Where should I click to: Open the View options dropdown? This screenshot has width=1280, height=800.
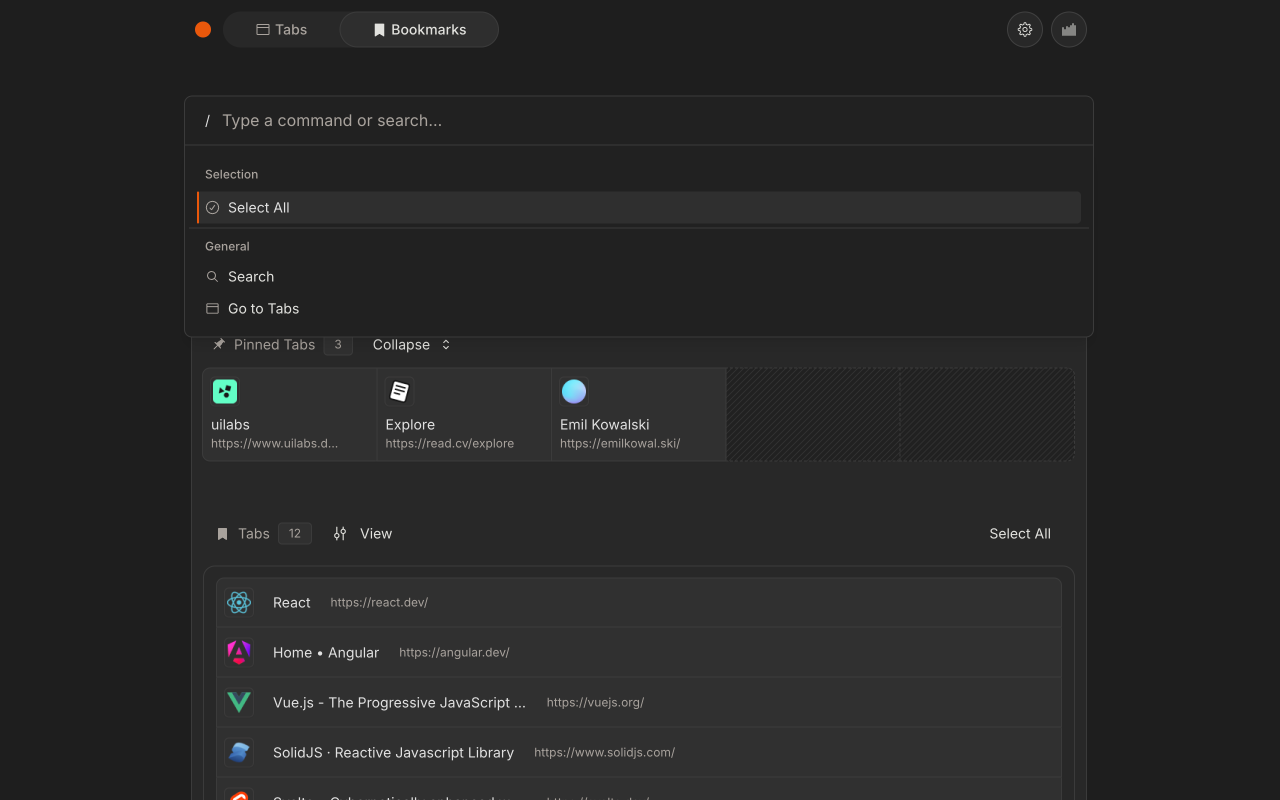tap(363, 534)
